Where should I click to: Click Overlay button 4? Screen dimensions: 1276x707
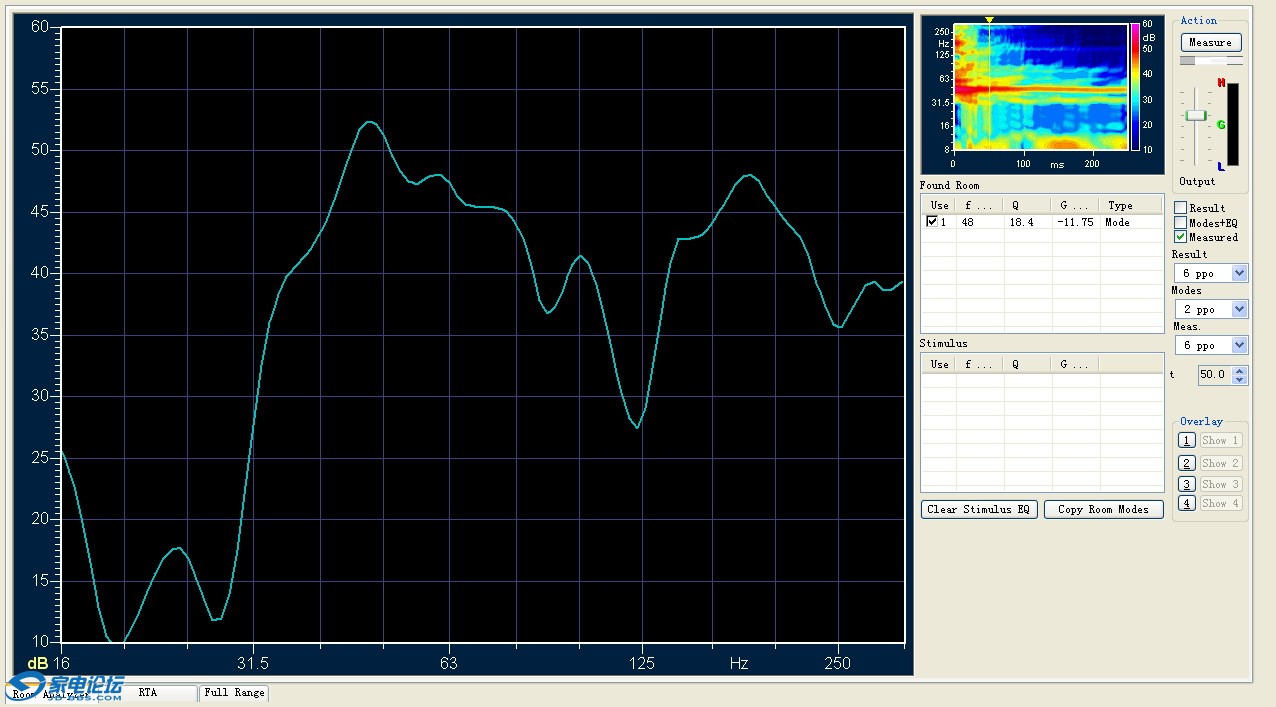point(1186,504)
